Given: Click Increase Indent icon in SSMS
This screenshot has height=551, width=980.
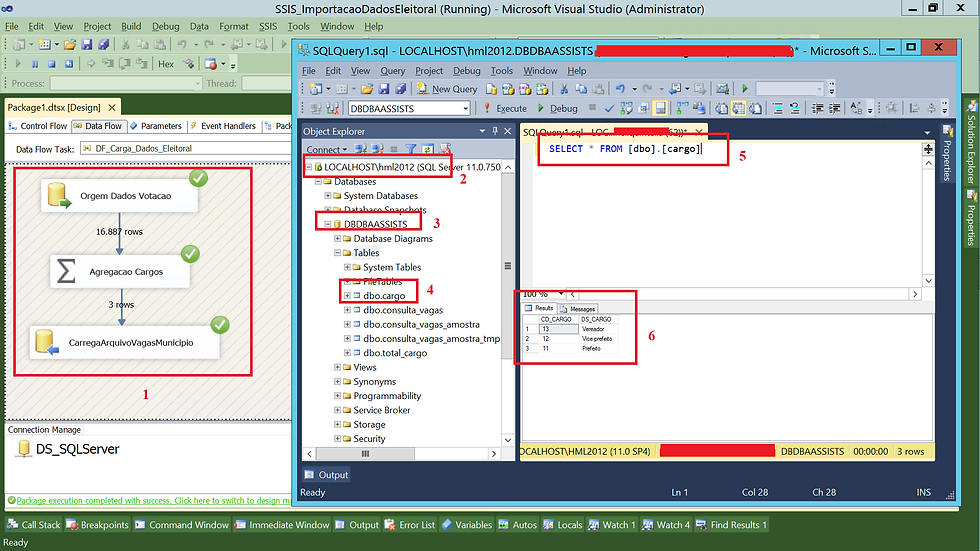Looking at the screenshot, I should click(x=834, y=109).
